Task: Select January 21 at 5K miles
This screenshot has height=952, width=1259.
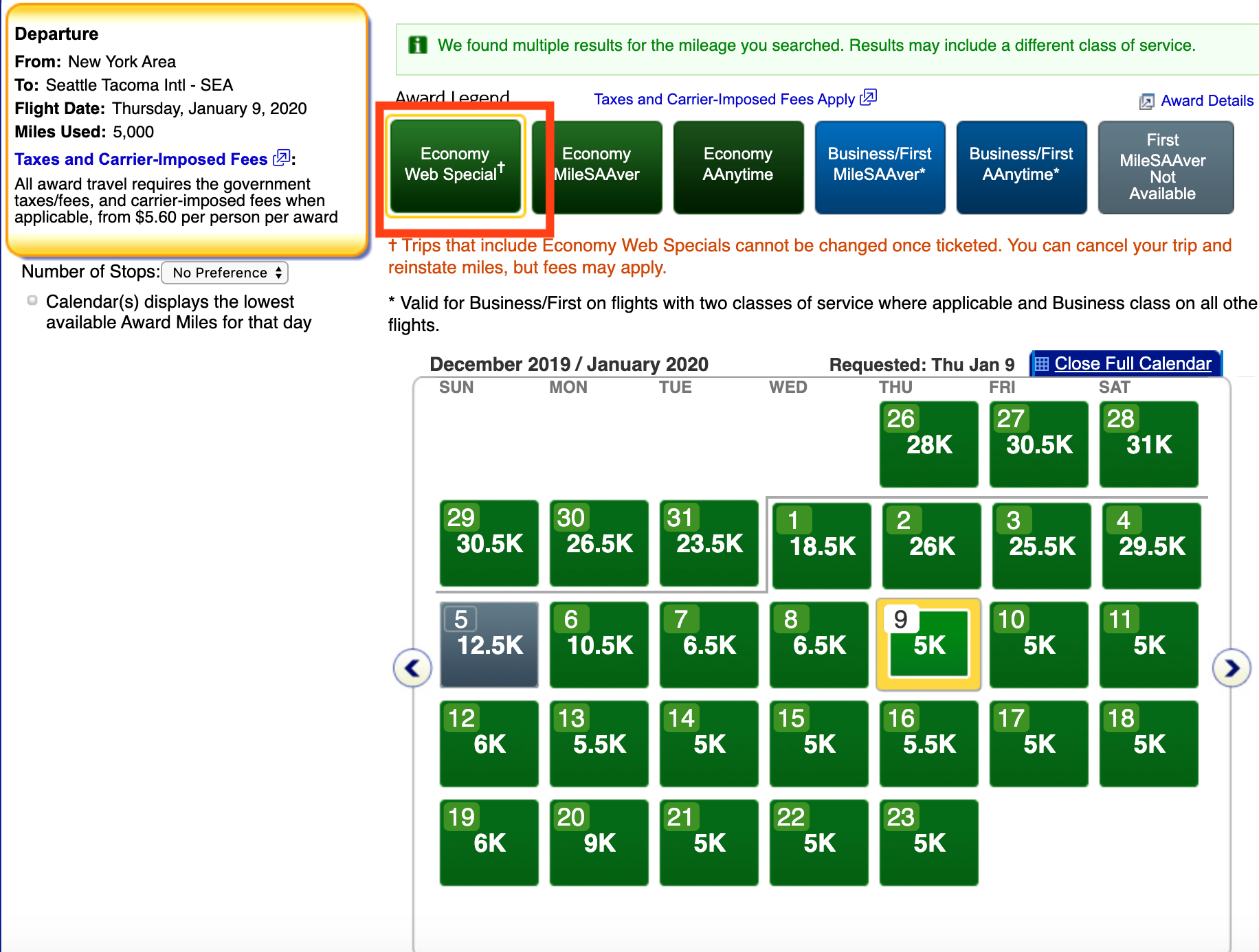Action: click(x=709, y=843)
